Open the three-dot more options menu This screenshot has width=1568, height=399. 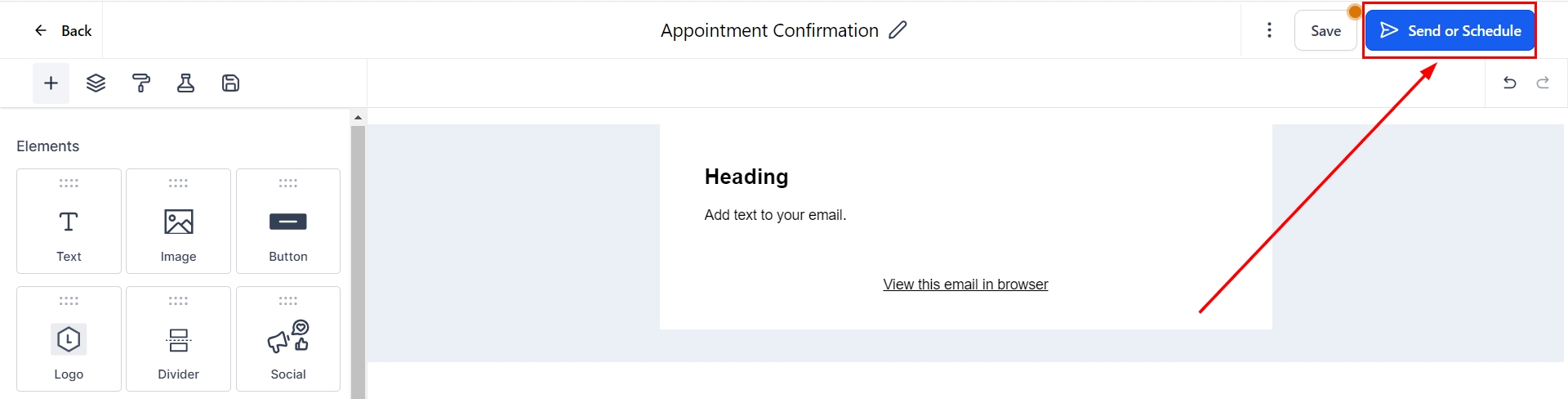[x=1269, y=30]
